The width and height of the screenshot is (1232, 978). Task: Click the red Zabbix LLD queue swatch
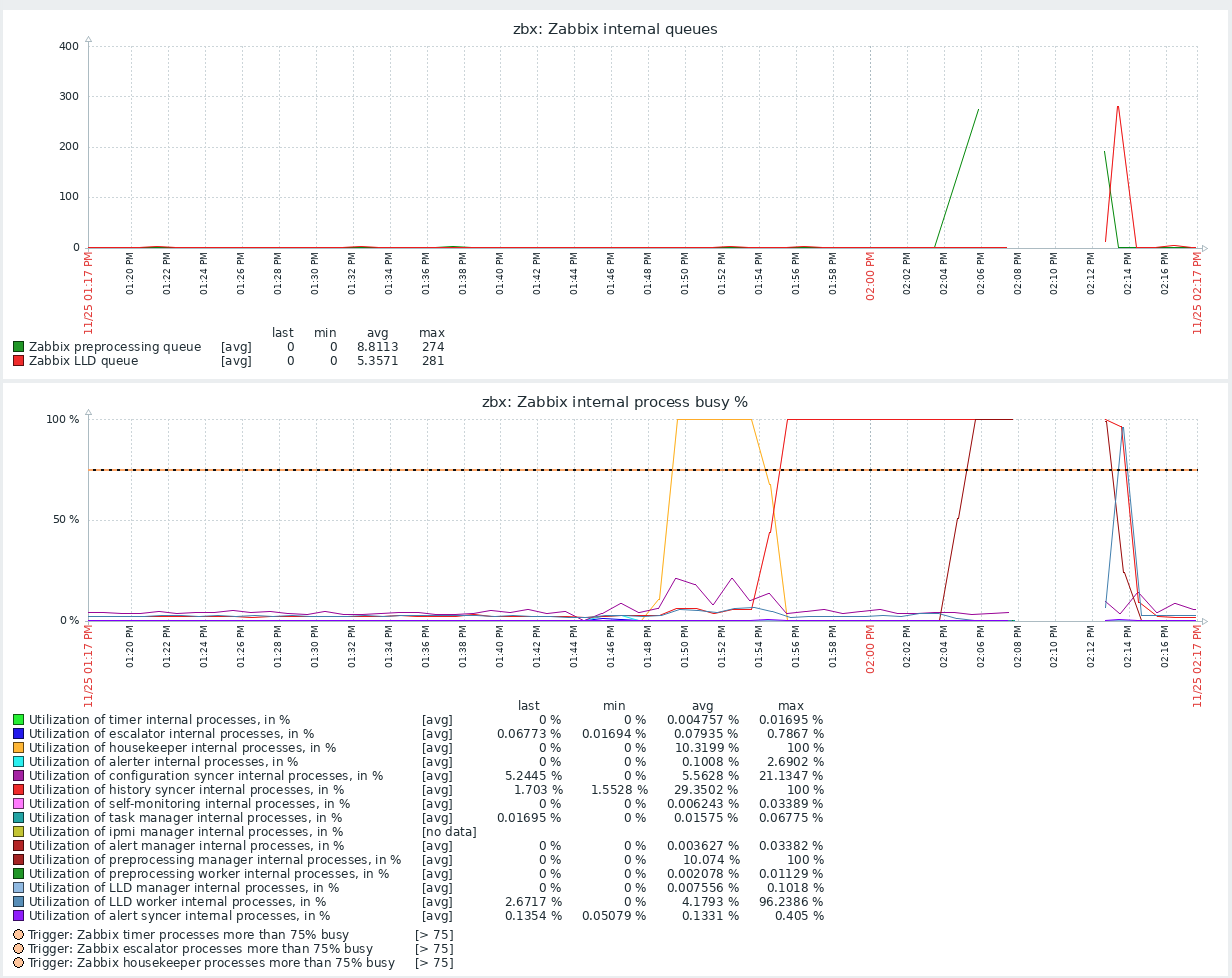[x=18, y=361]
